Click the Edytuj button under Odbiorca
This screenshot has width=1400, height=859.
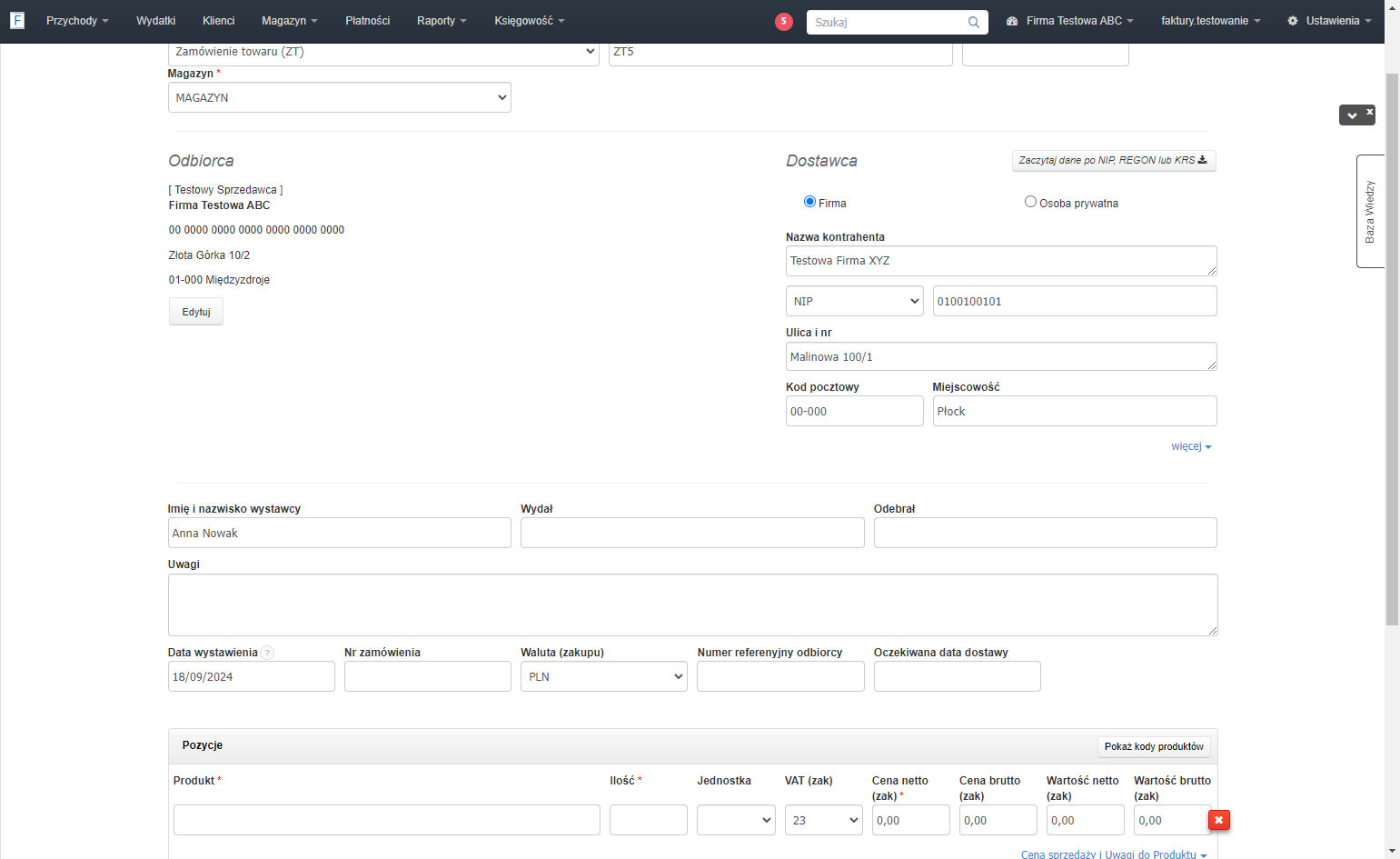point(196,312)
